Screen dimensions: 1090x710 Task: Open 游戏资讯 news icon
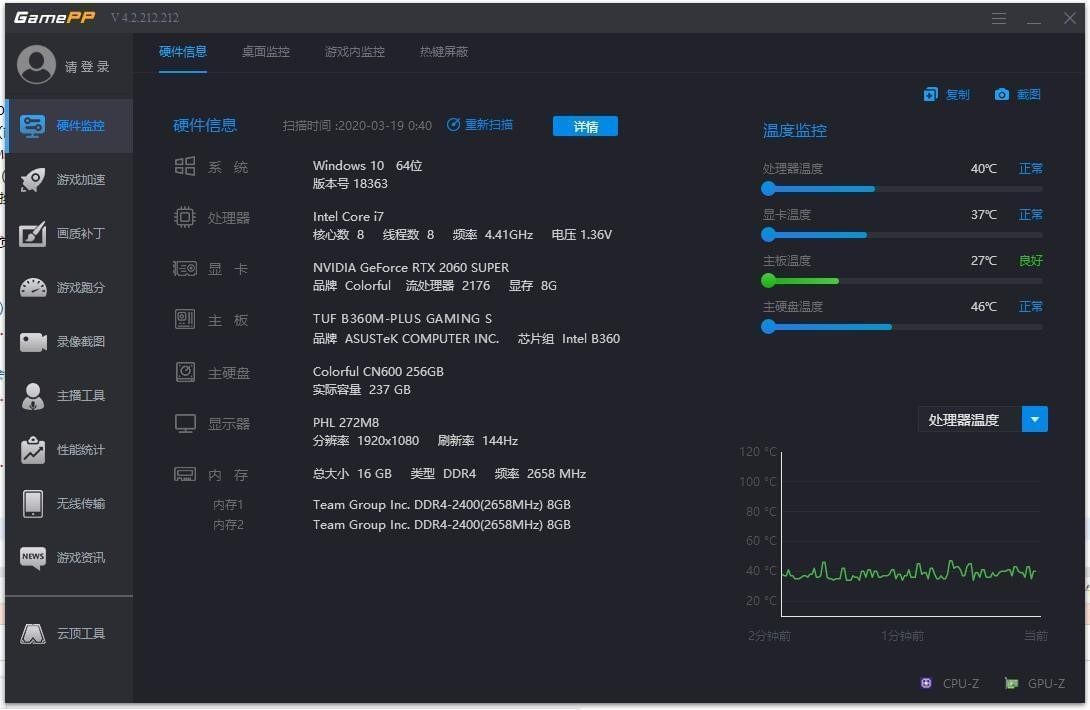coord(33,557)
